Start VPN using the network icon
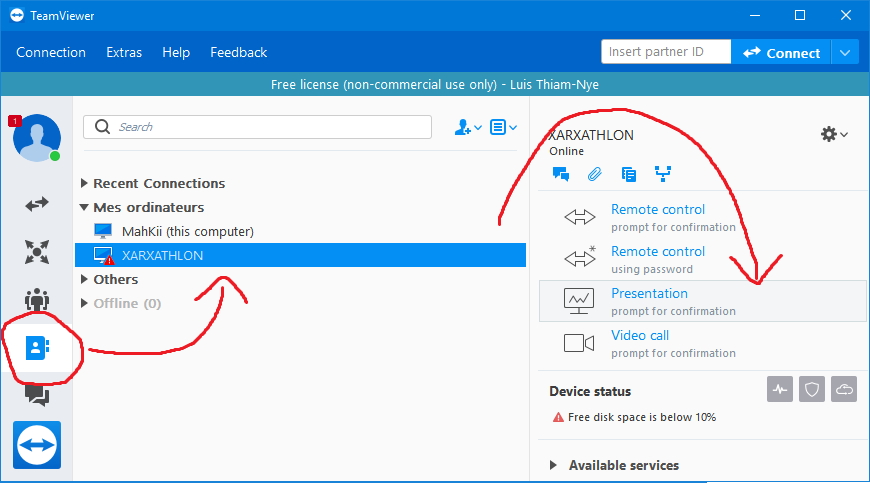 [x=662, y=174]
